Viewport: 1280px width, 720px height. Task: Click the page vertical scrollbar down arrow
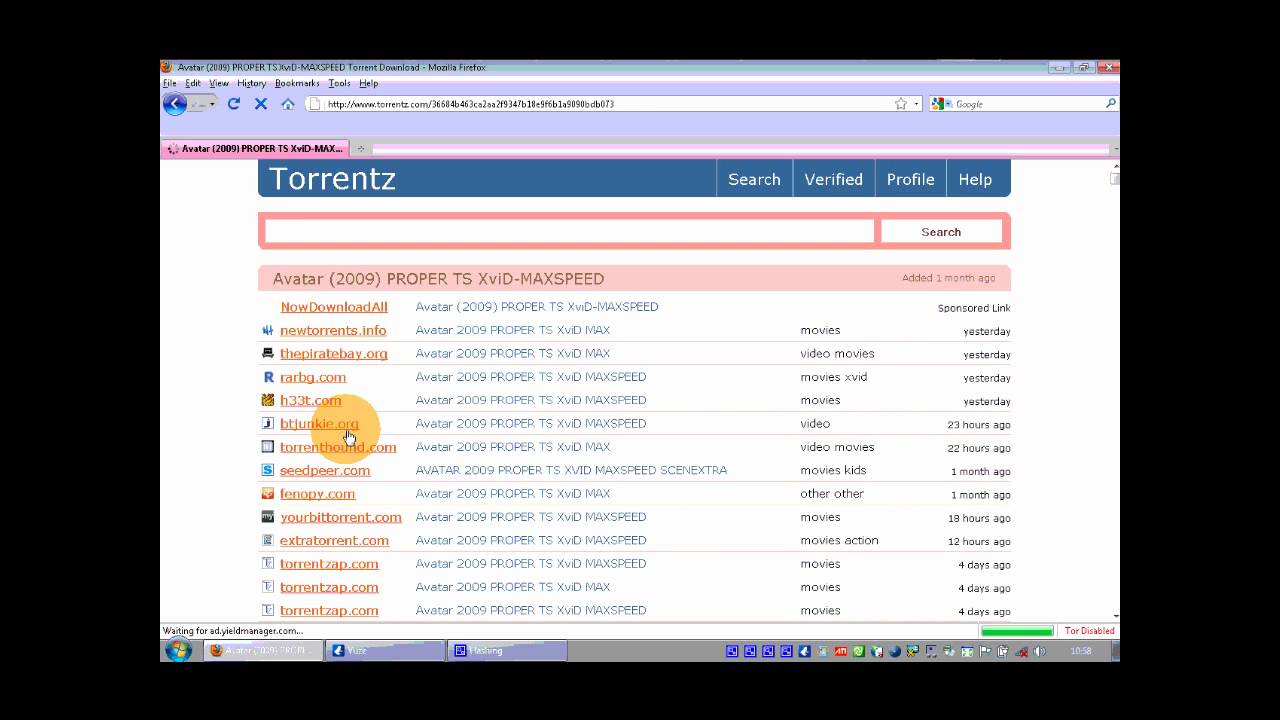(1115, 616)
